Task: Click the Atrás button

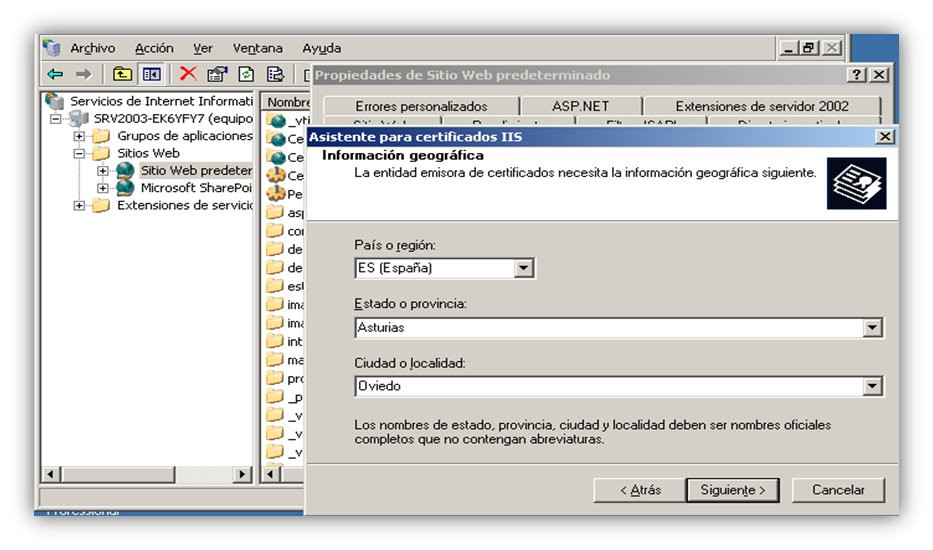Action: tap(640, 490)
